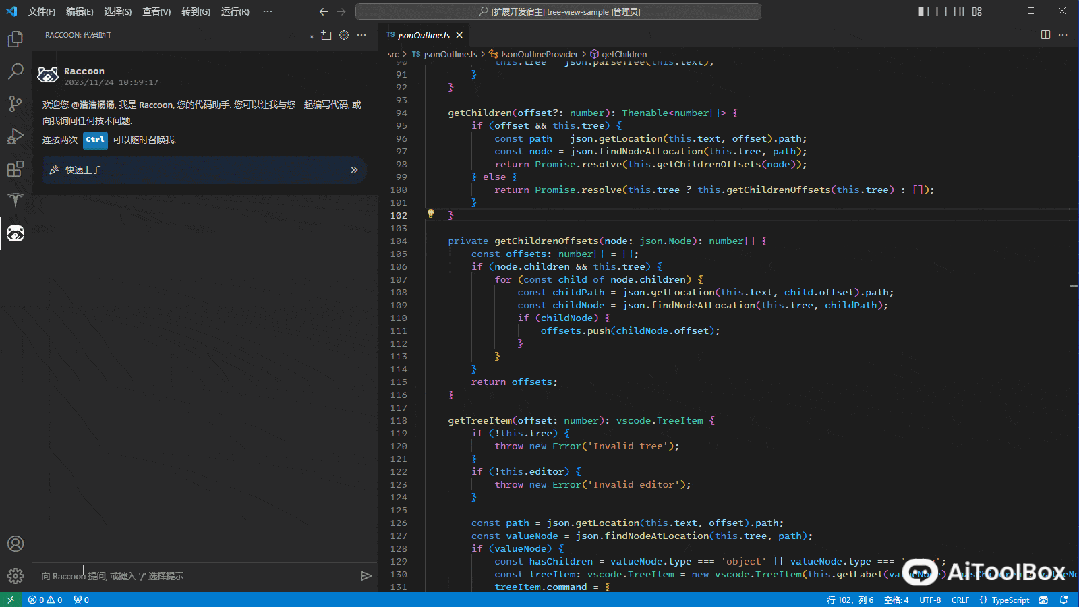Screen dimensions: 1079x607
Task: Show errors and warnings count in status bar
Action: point(45,600)
